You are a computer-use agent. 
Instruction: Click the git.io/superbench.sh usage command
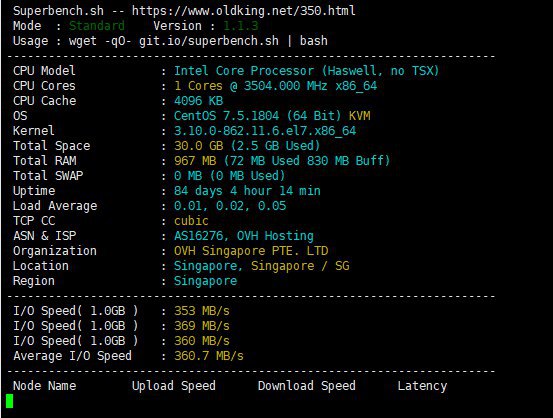click(x=208, y=41)
